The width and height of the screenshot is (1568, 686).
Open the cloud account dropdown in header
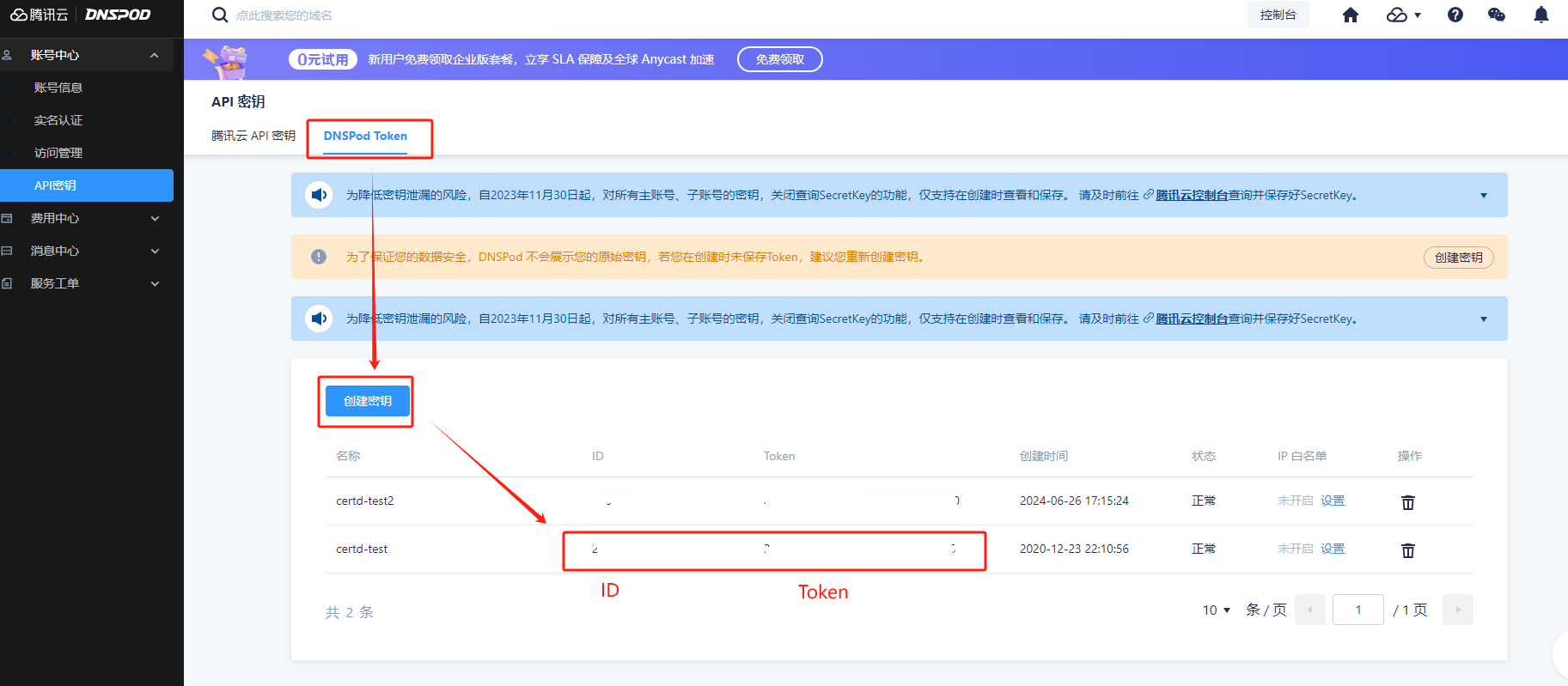click(1403, 15)
